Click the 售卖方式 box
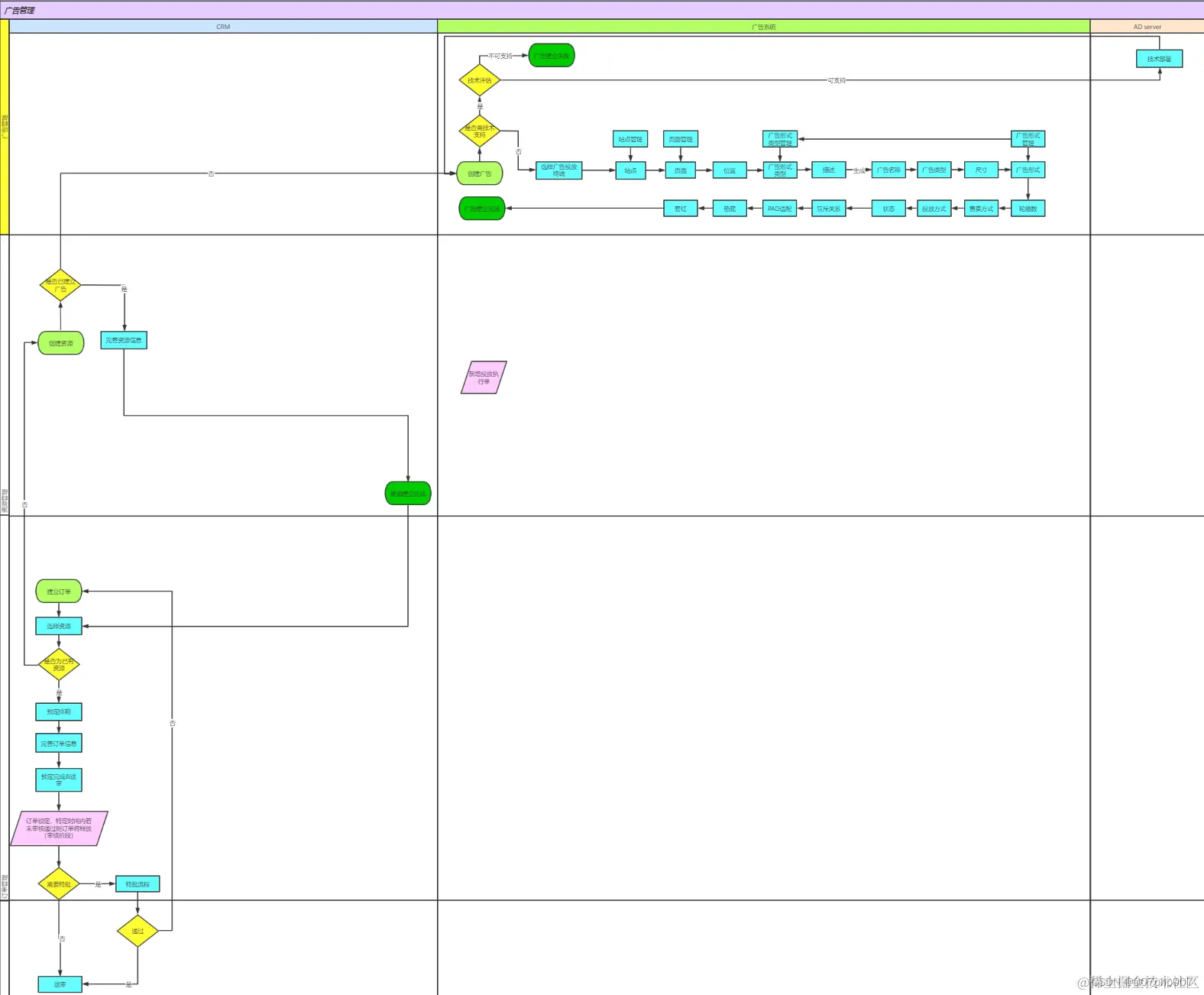The width and height of the screenshot is (1204, 995). tap(982, 209)
